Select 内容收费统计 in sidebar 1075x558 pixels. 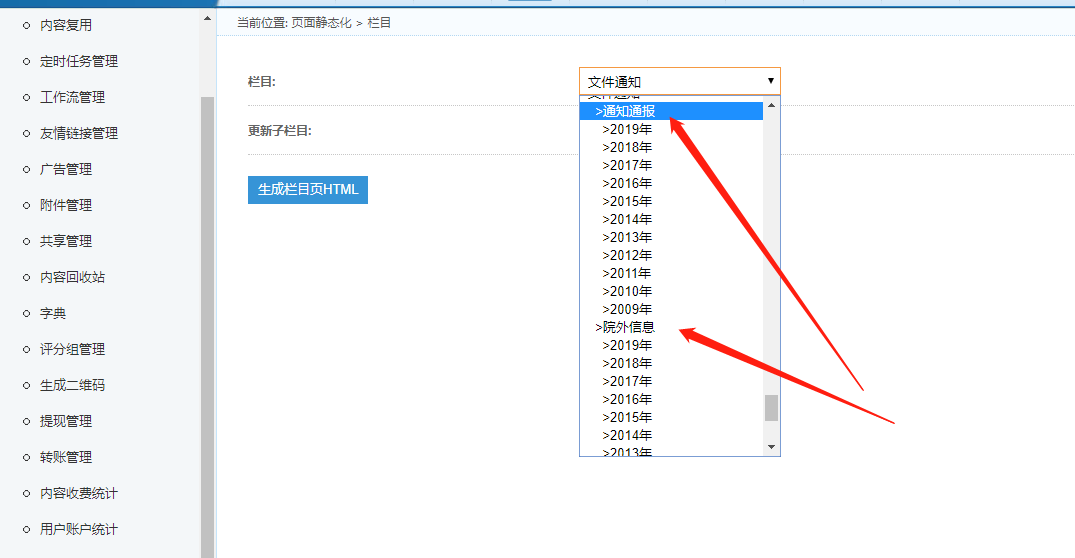pos(79,493)
